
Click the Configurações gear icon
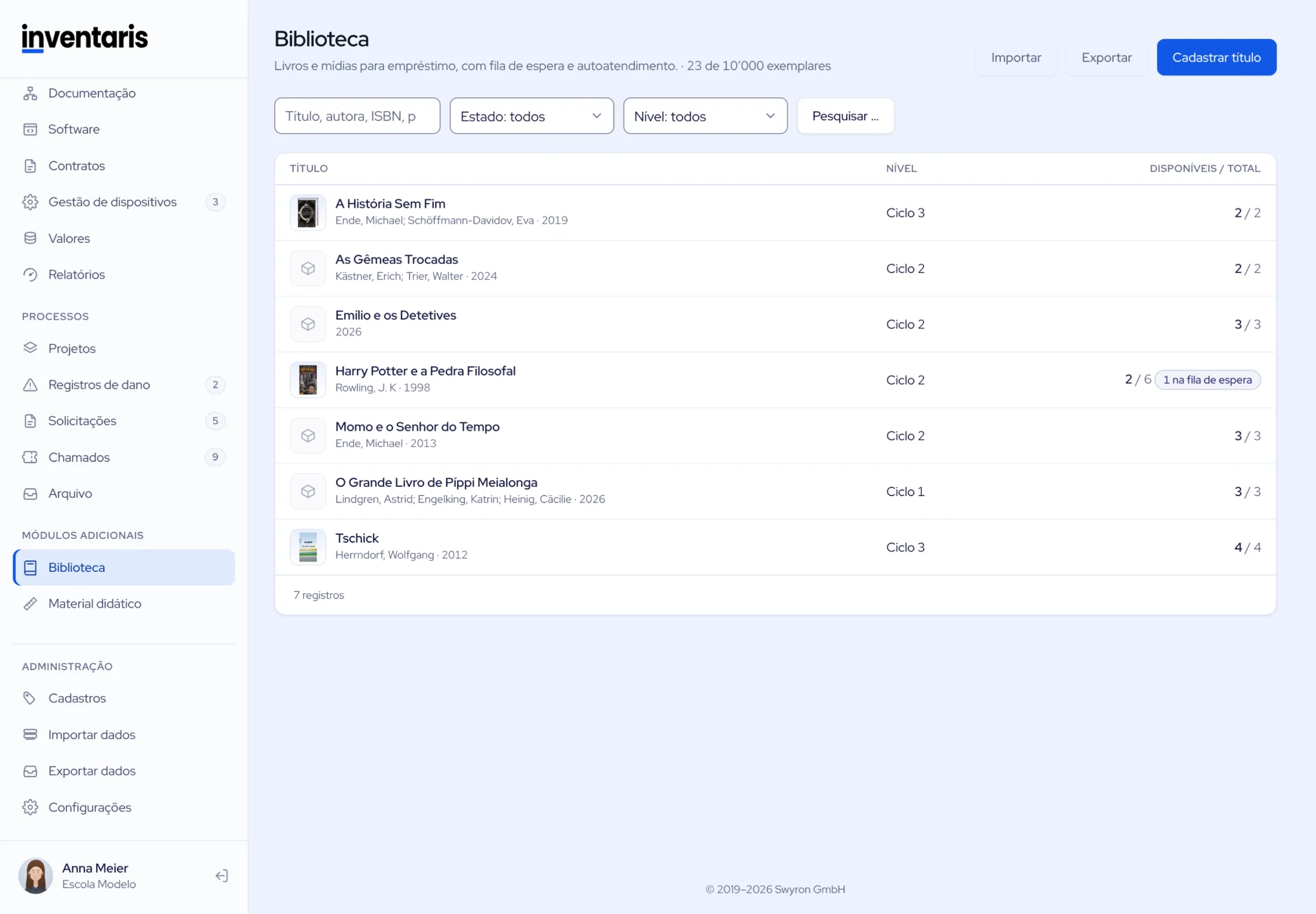click(30, 807)
